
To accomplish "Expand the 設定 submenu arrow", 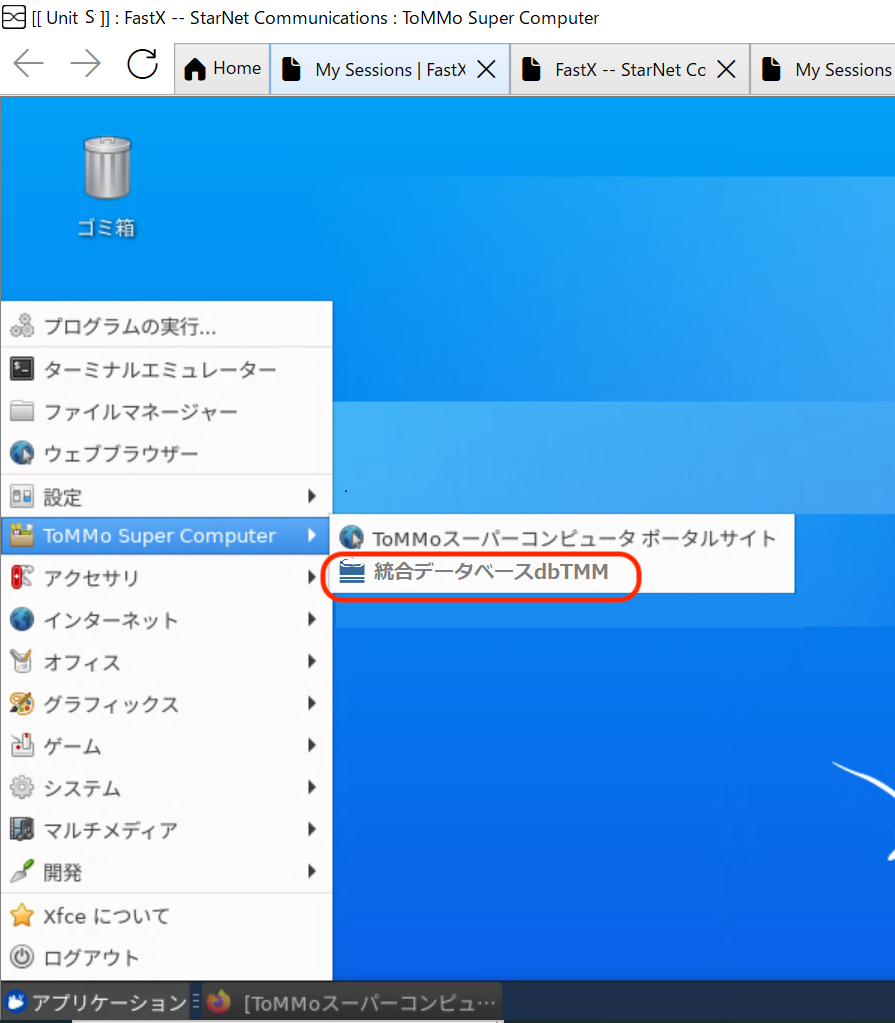I will coord(312,496).
